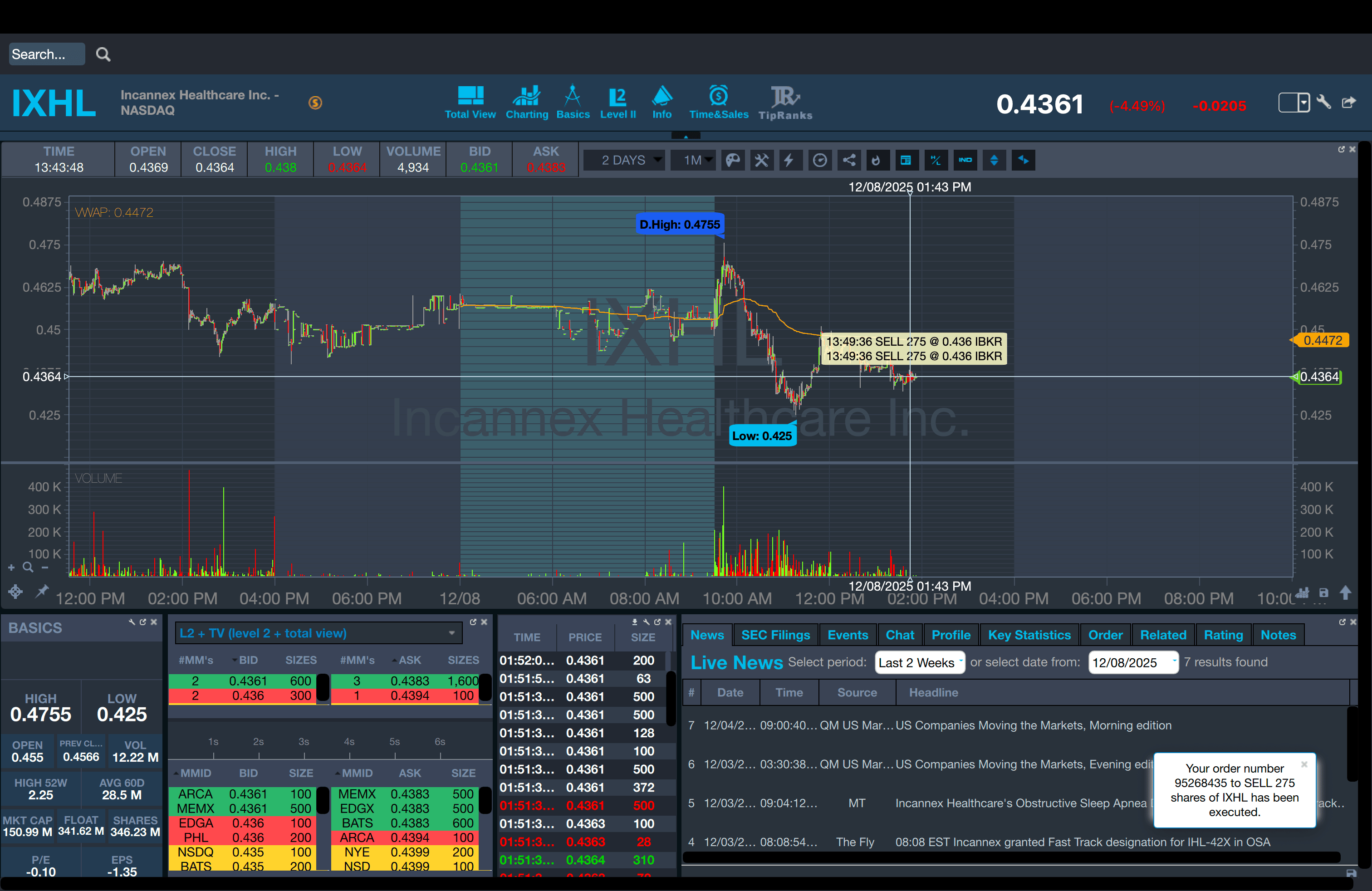Toggle the H/L high-low markers
Image resolution: width=1372 pixels, height=891 pixels.
[x=936, y=160]
